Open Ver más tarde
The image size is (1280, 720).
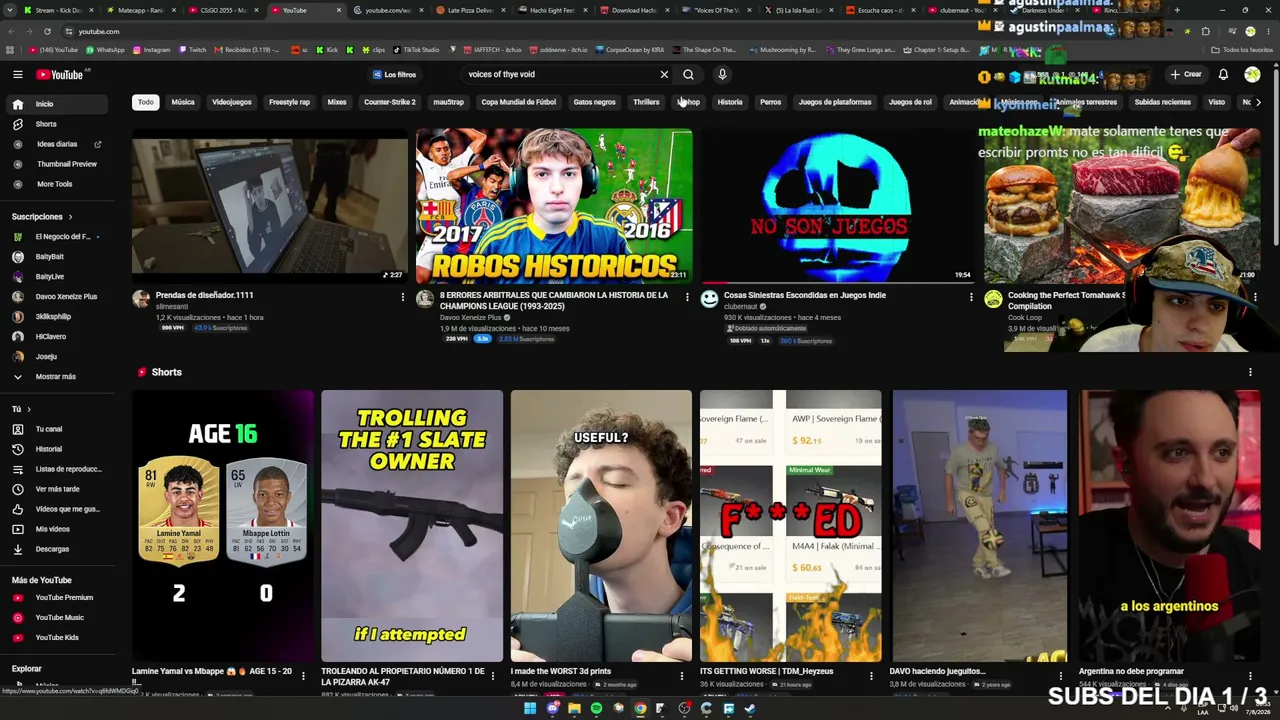[57, 489]
